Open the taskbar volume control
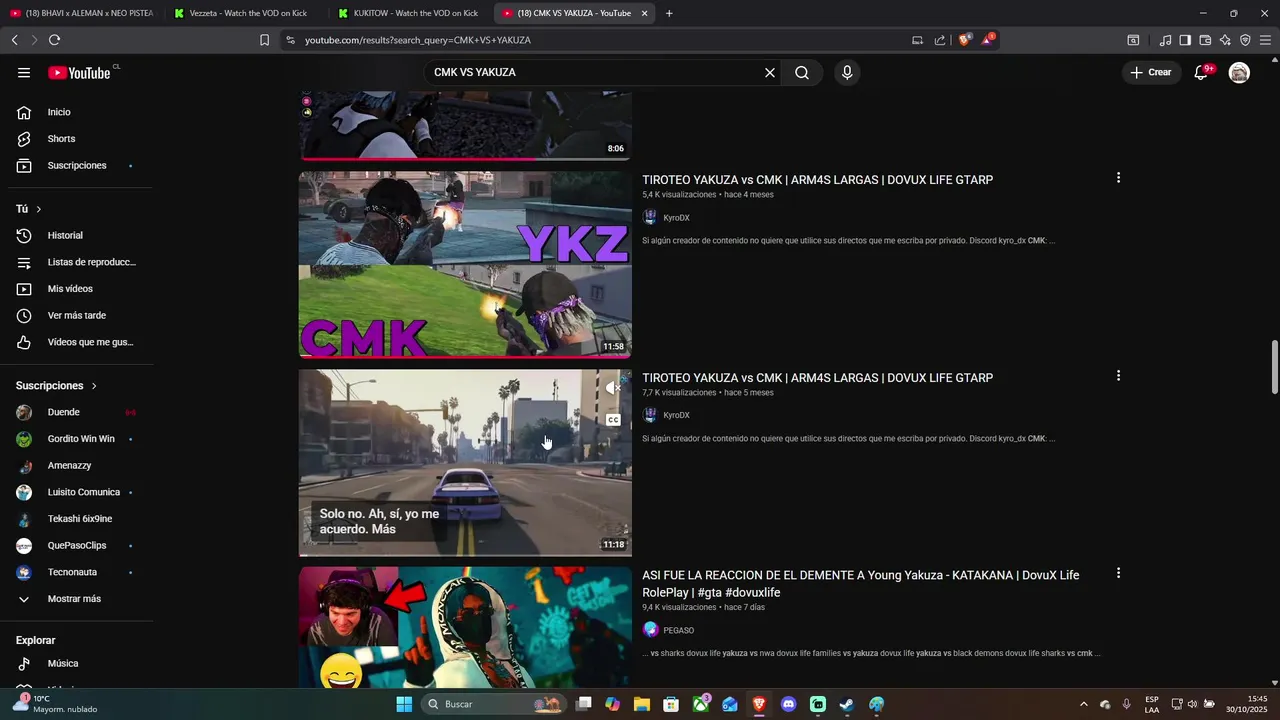1280x720 pixels. point(1192,704)
